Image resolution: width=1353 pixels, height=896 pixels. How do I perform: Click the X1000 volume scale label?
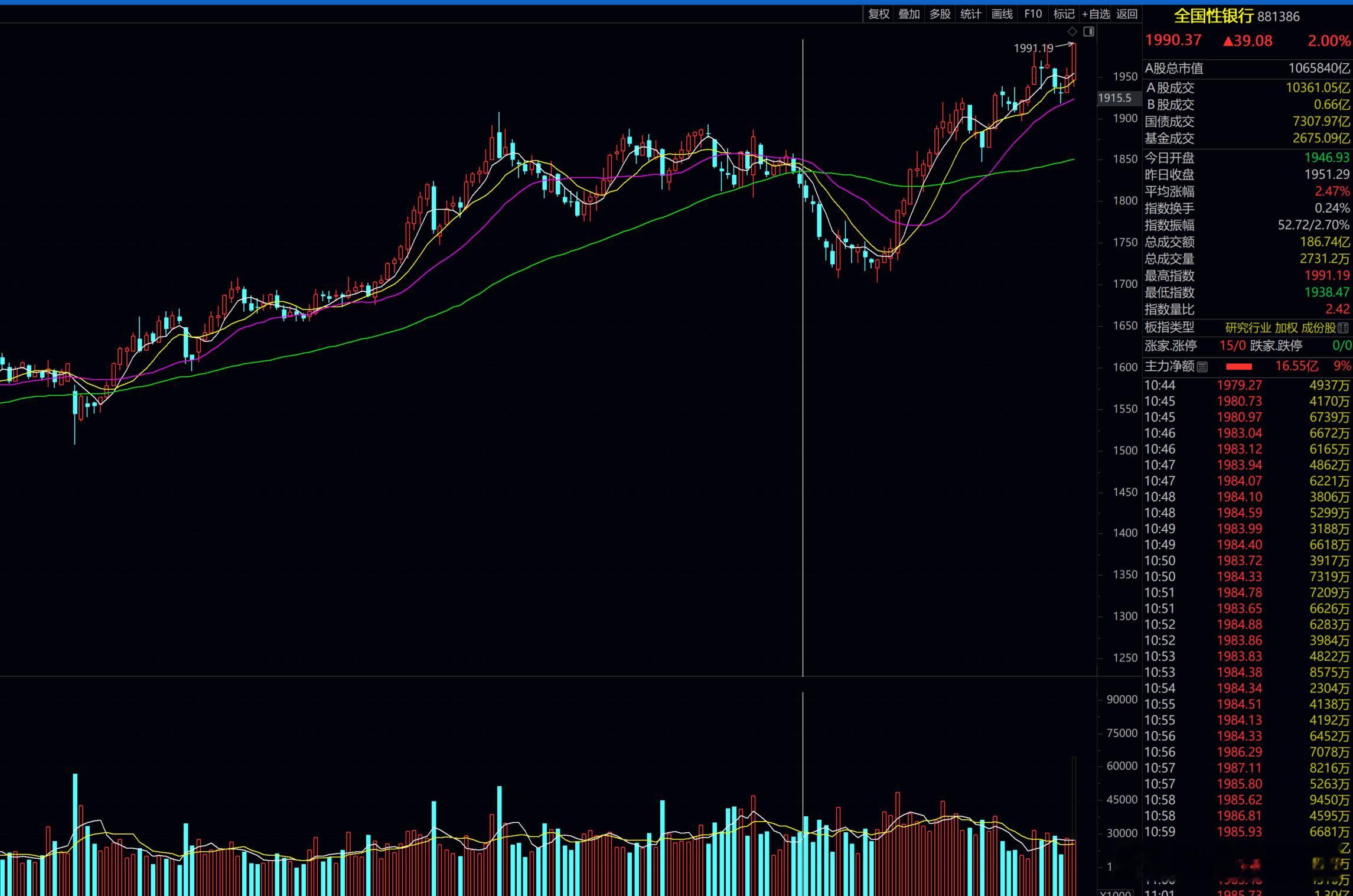1116,892
